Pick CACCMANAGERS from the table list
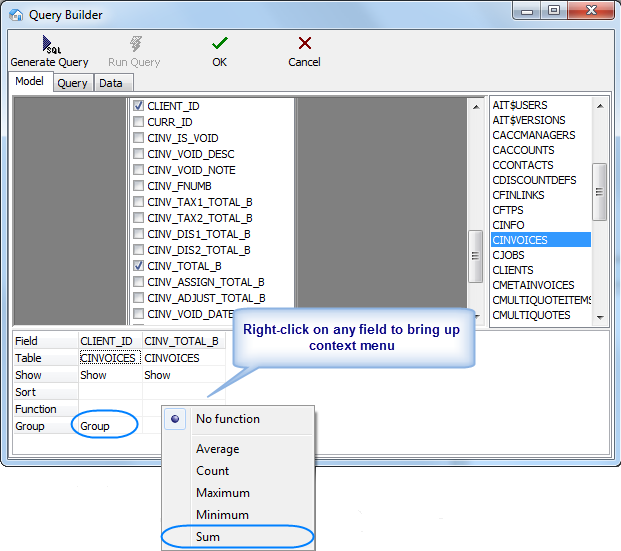Viewport: 621px width, 551px height. click(541, 135)
